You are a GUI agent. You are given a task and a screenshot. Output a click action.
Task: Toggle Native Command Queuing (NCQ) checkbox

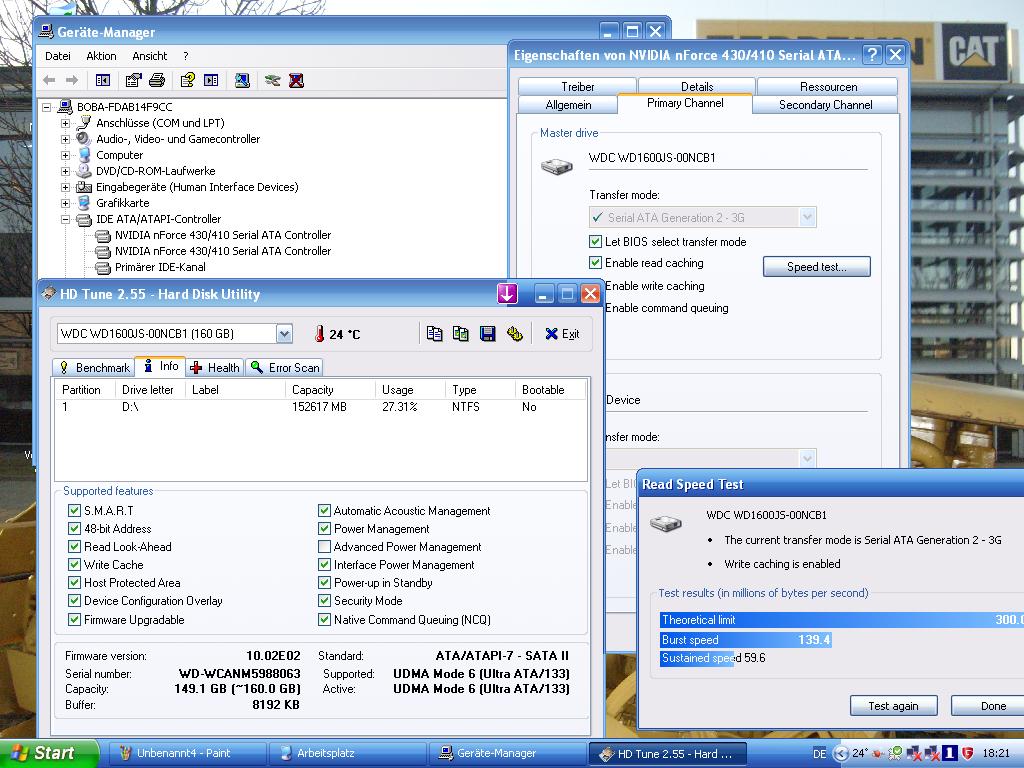[x=324, y=619]
